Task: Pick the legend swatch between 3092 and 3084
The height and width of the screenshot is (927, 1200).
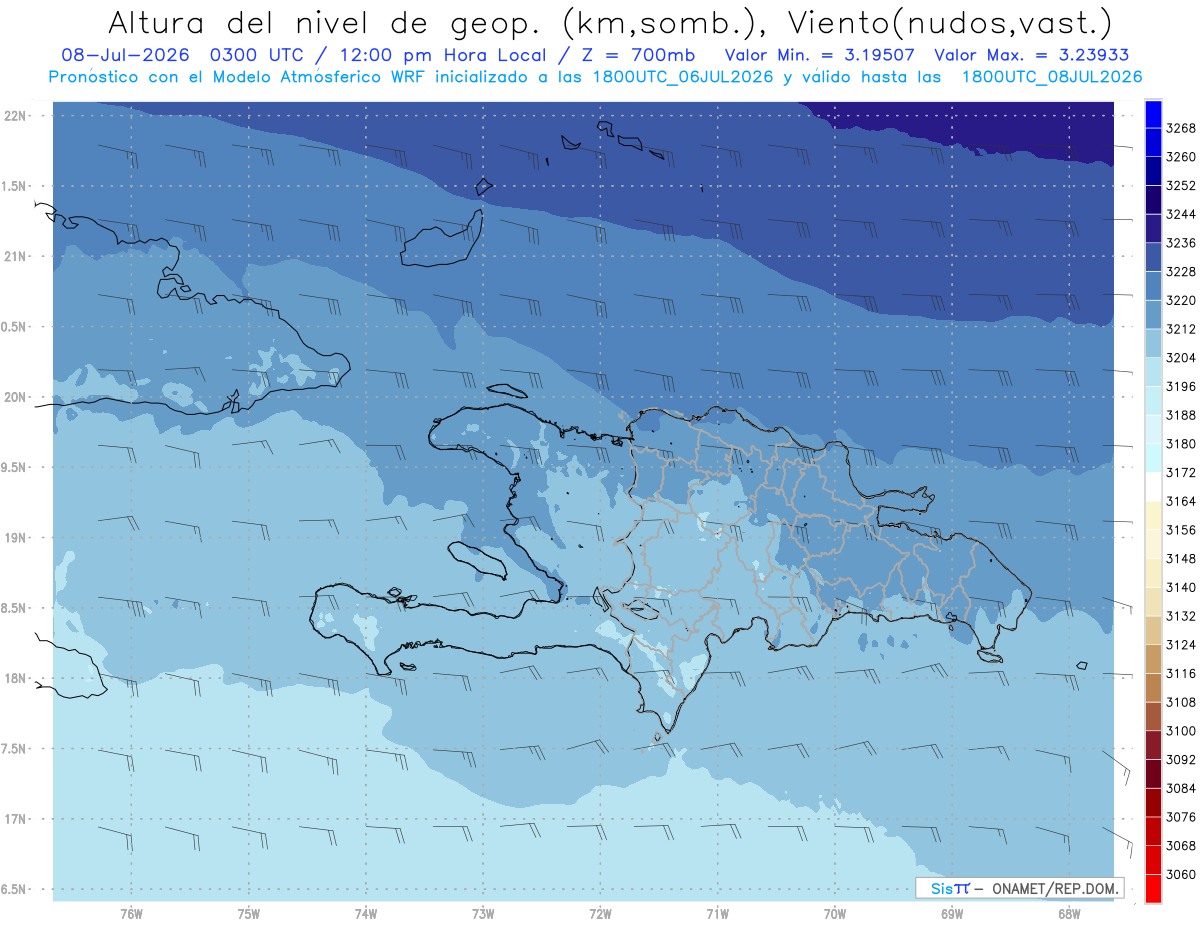Action: coord(1153,774)
